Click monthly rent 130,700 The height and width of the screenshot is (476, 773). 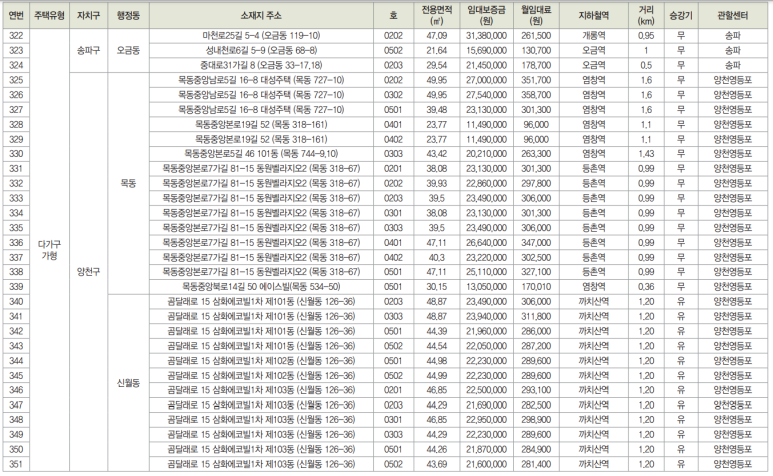point(536,50)
